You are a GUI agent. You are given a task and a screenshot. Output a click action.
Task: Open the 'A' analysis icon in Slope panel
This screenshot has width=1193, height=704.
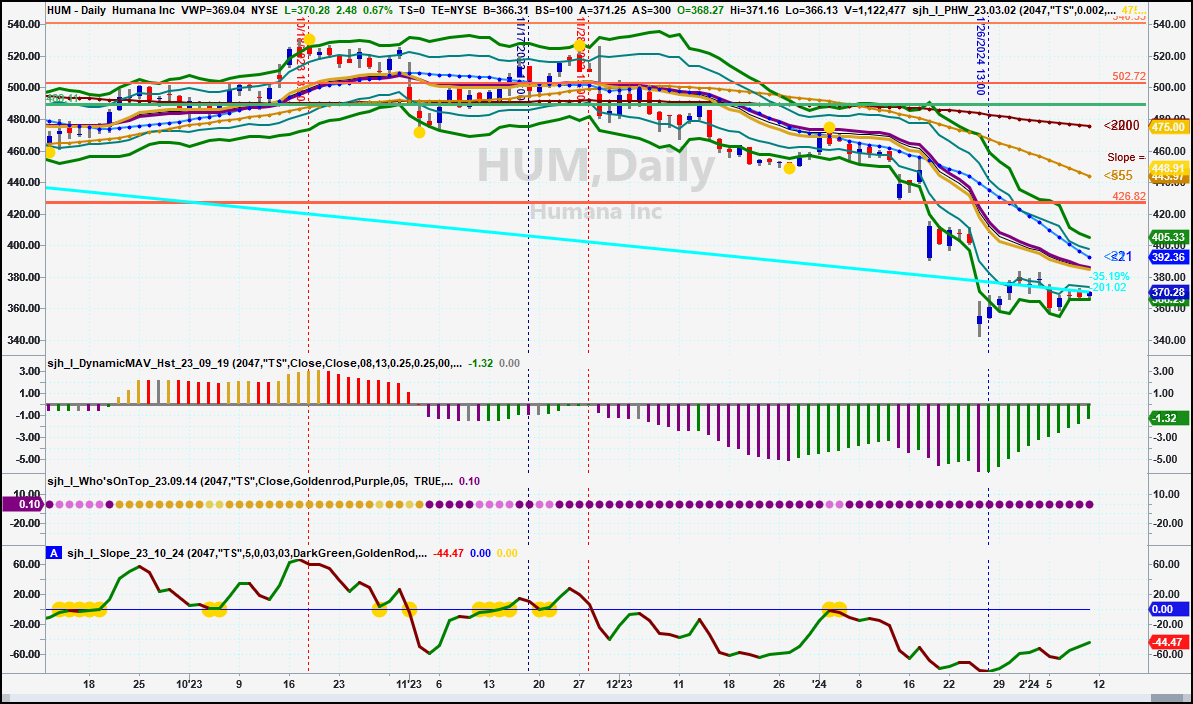(x=53, y=553)
